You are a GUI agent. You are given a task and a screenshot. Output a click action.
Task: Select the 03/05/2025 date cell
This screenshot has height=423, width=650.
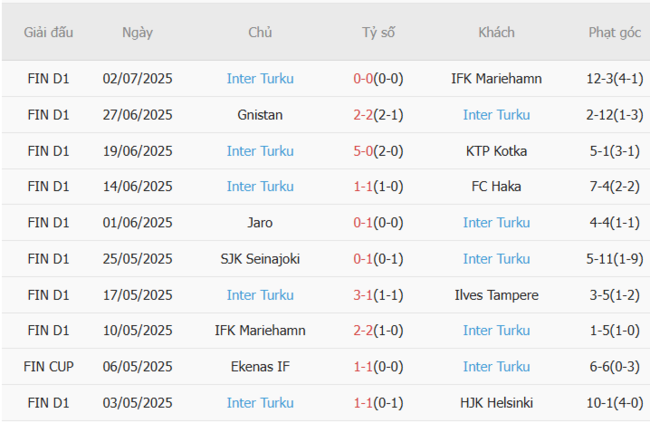(138, 403)
